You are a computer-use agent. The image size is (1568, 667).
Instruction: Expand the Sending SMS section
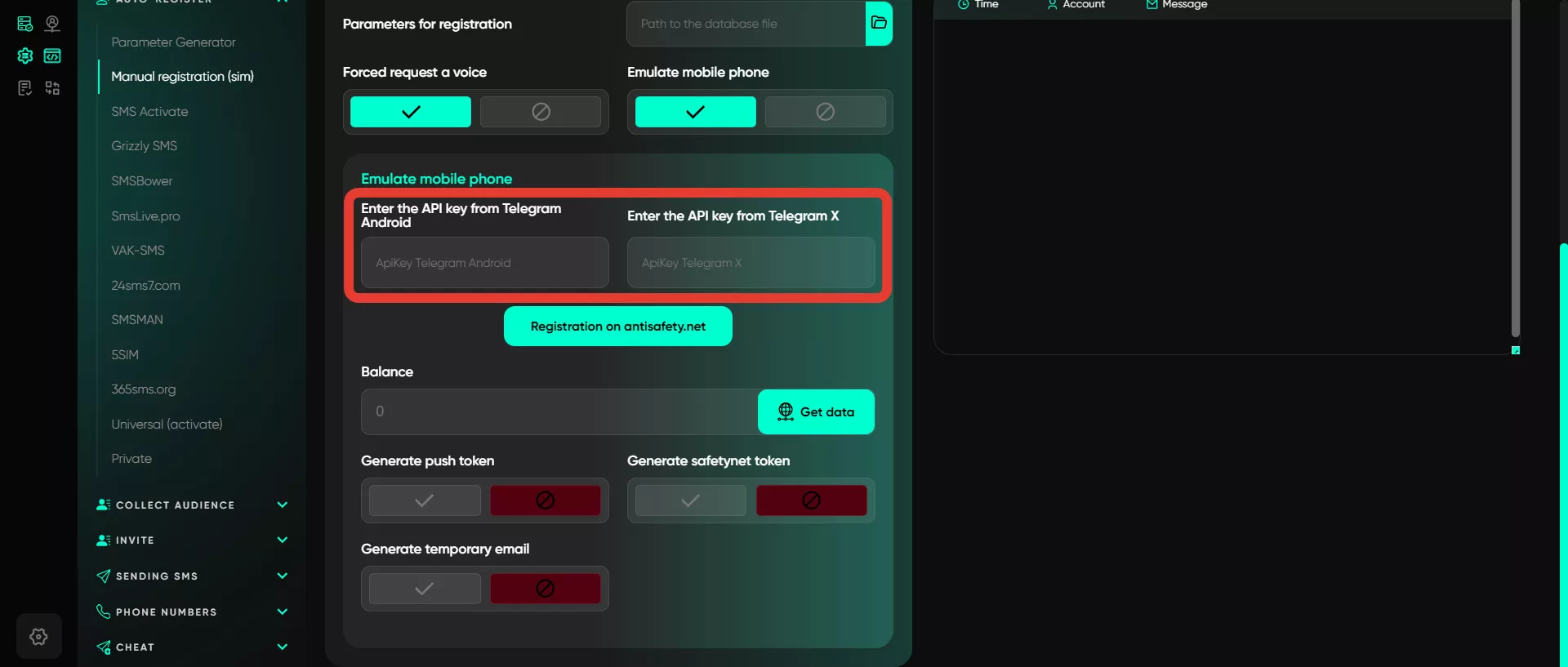coord(283,576)
